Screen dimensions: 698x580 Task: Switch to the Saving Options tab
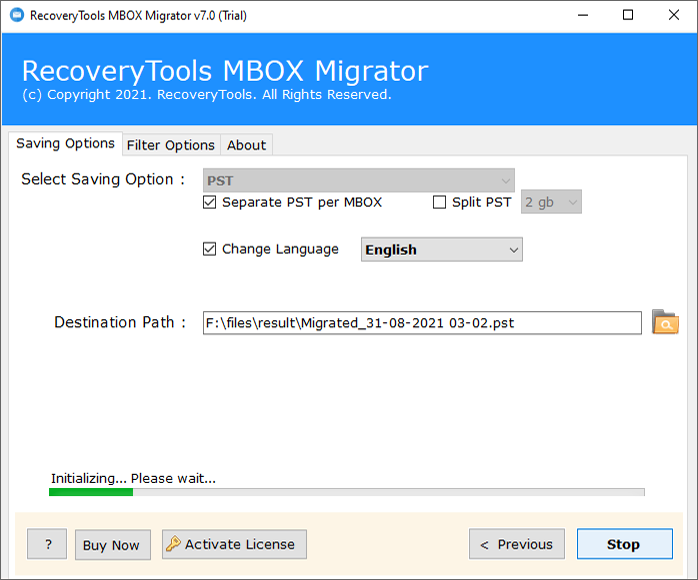coord(65,143)
